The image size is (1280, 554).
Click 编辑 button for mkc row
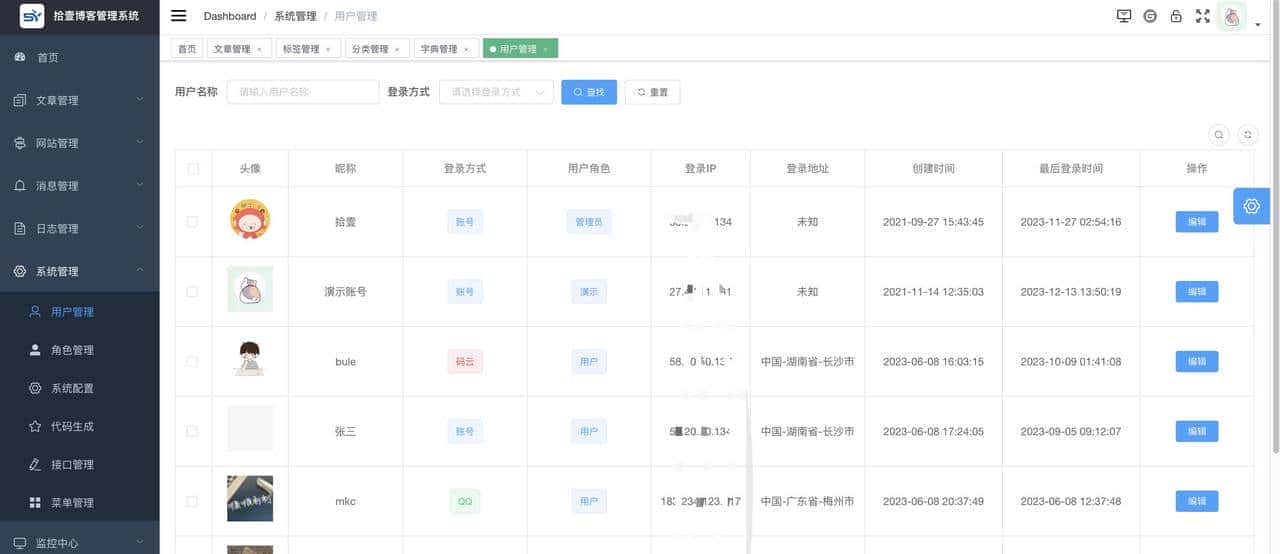click(x=1197, y=501)
